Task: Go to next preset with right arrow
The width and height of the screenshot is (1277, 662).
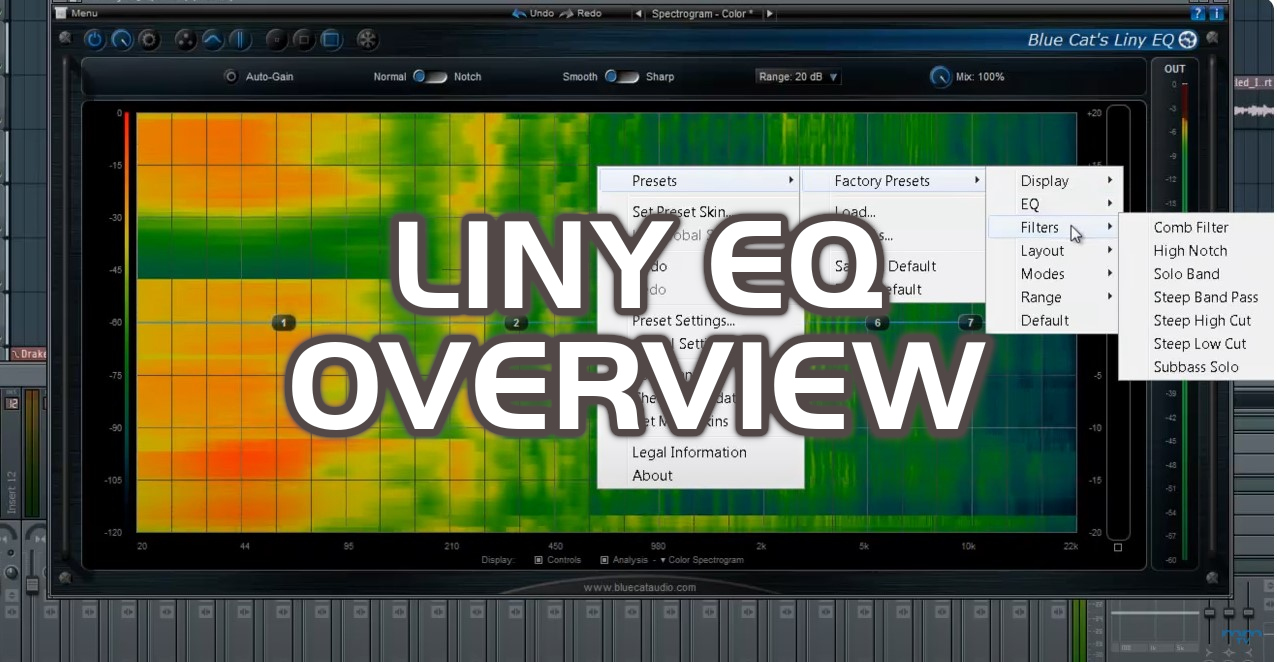Action: [x=770, y=14]
